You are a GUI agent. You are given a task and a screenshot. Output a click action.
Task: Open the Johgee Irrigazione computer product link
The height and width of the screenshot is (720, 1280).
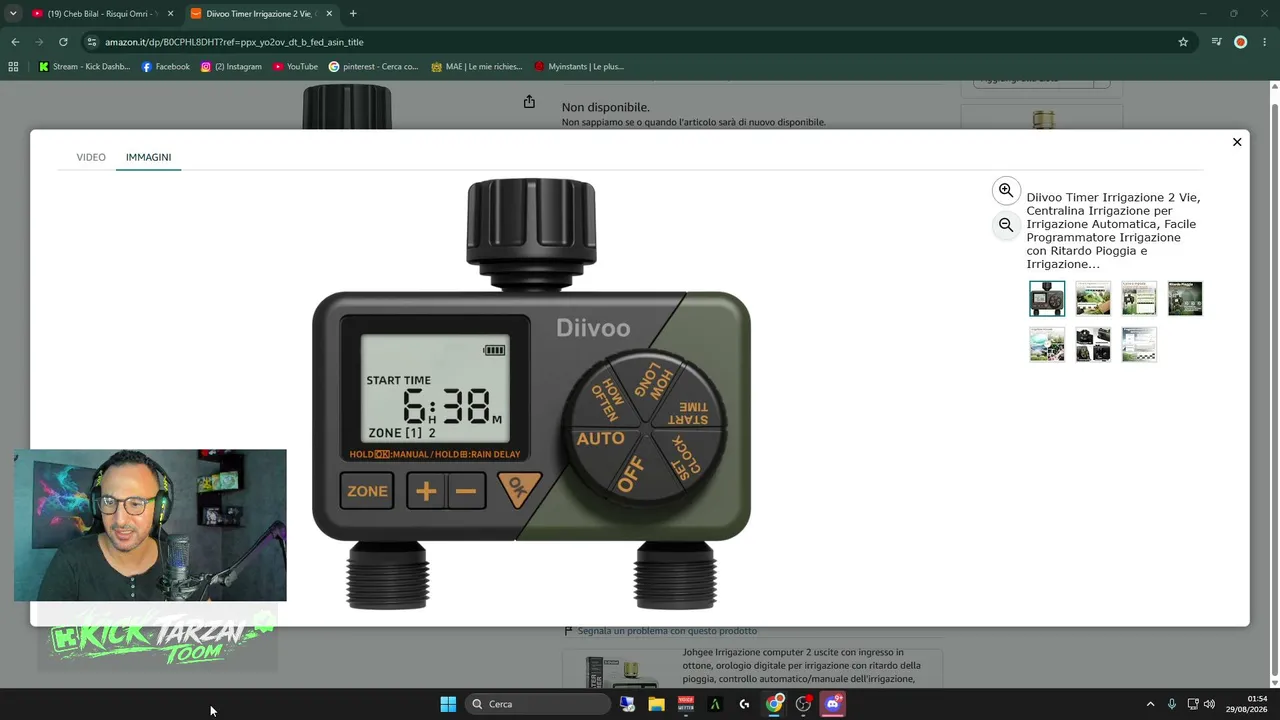[801, 665]
